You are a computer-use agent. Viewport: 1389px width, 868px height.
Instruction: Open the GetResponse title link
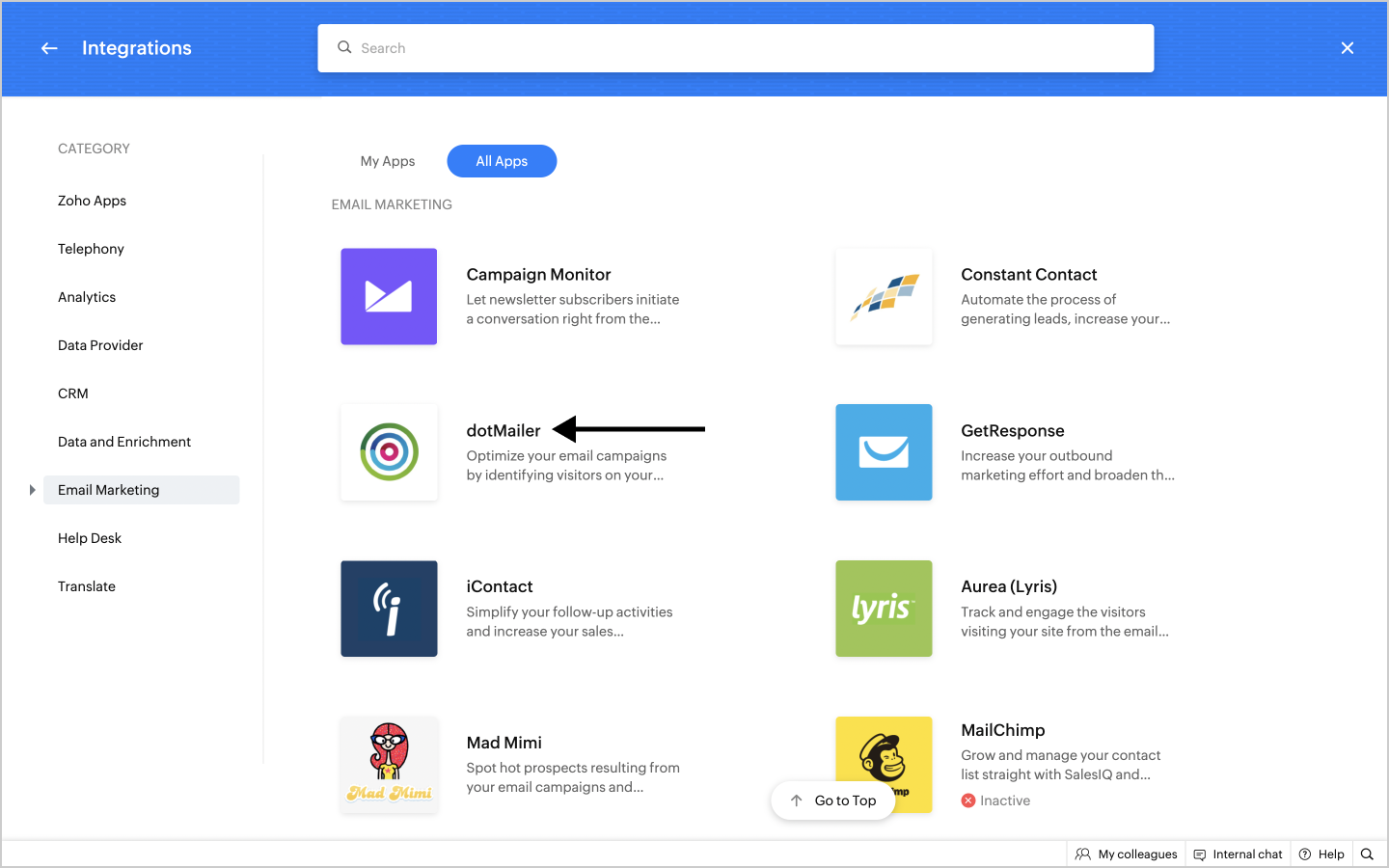click(x=1013, y=431)
